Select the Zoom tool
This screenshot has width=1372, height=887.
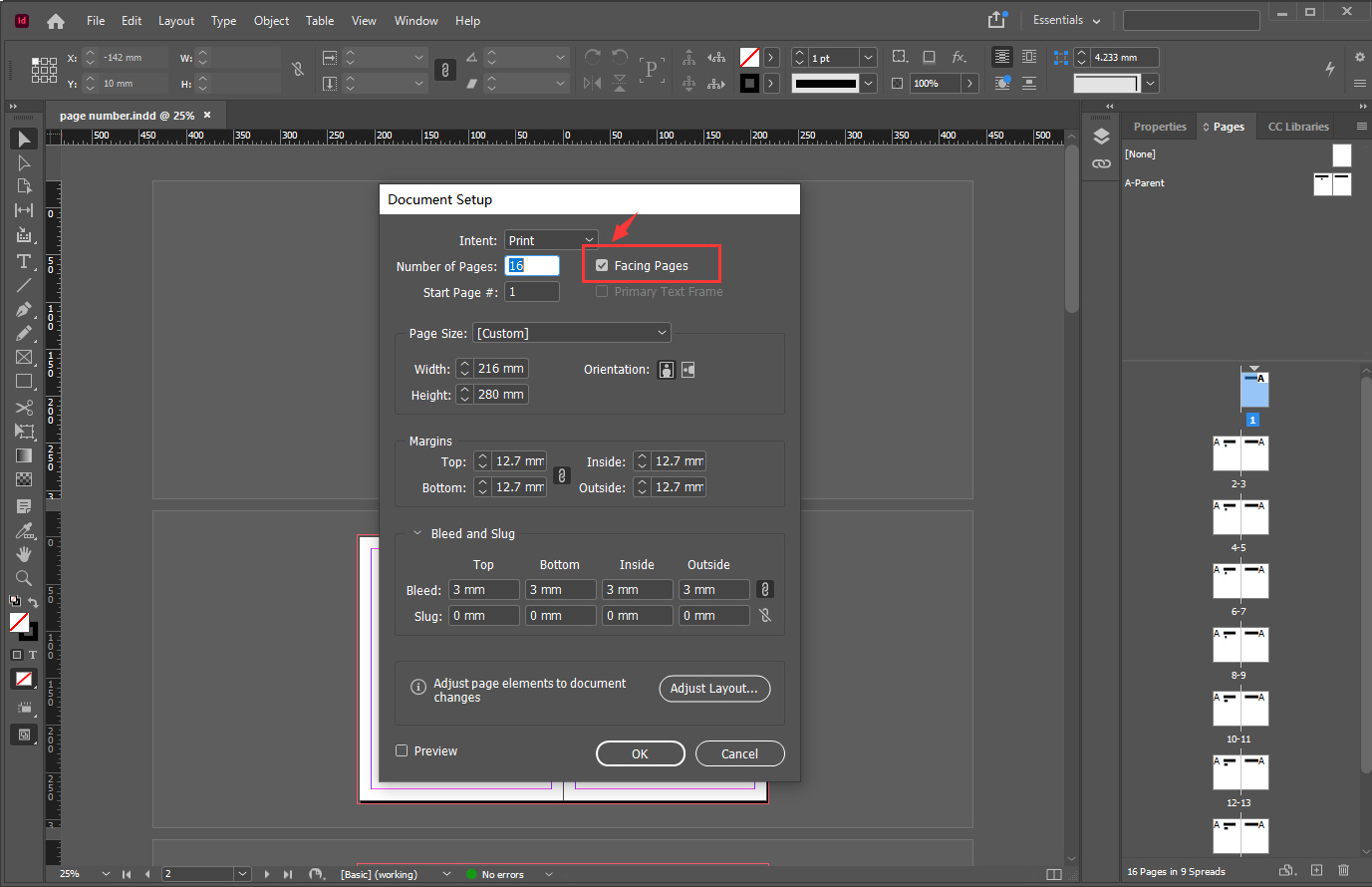(x=24, y=578)
